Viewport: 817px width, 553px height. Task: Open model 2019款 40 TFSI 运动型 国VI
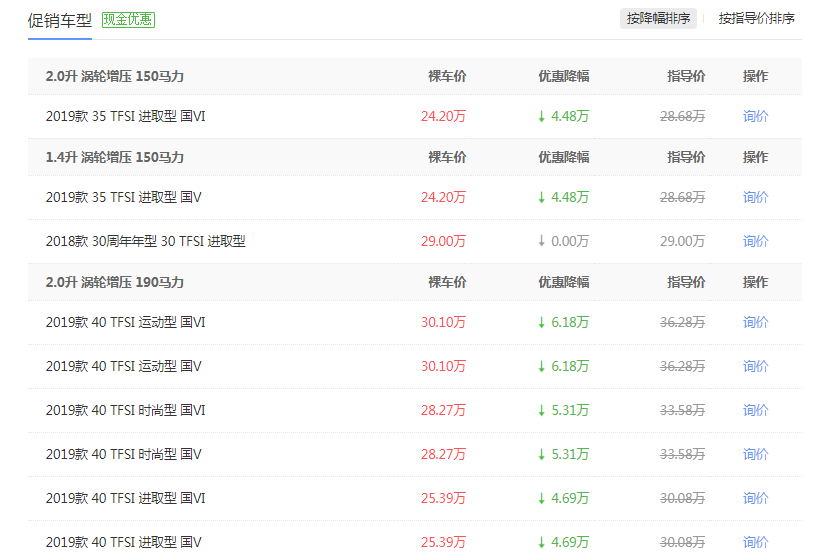[x=126, y=323]
